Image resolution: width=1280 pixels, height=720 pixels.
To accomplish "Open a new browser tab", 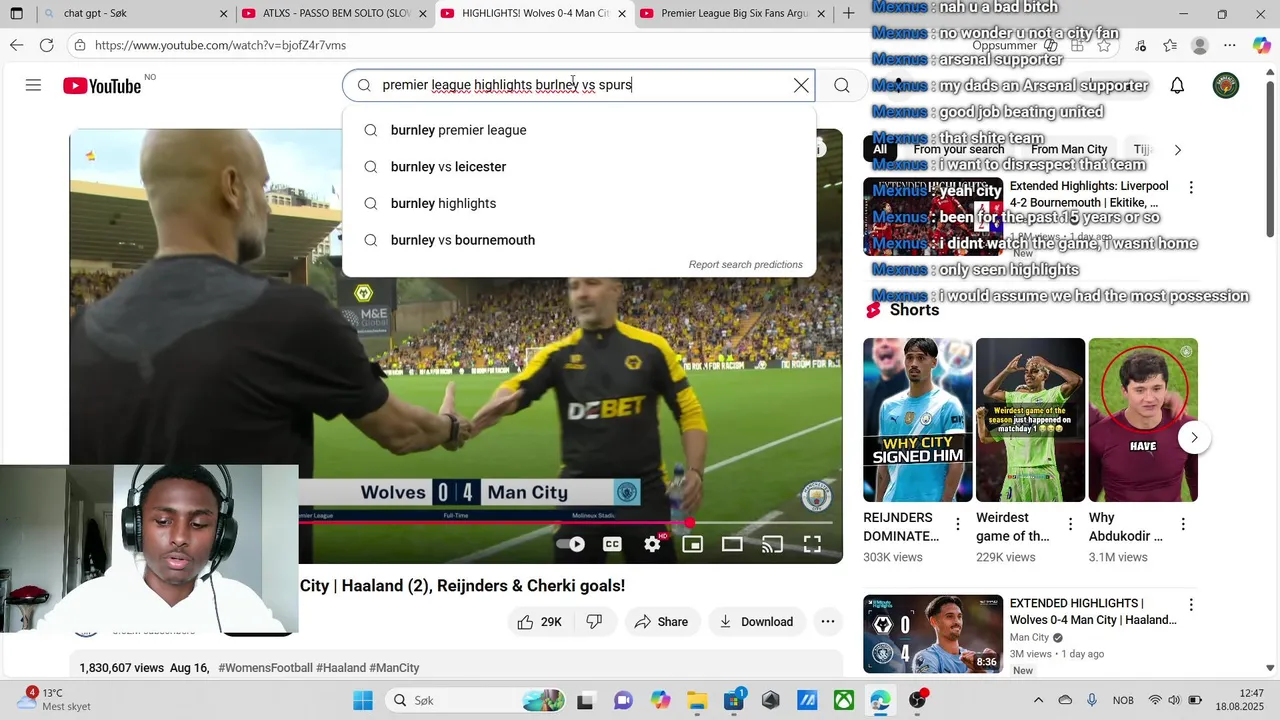I will (x=849, y=13).
